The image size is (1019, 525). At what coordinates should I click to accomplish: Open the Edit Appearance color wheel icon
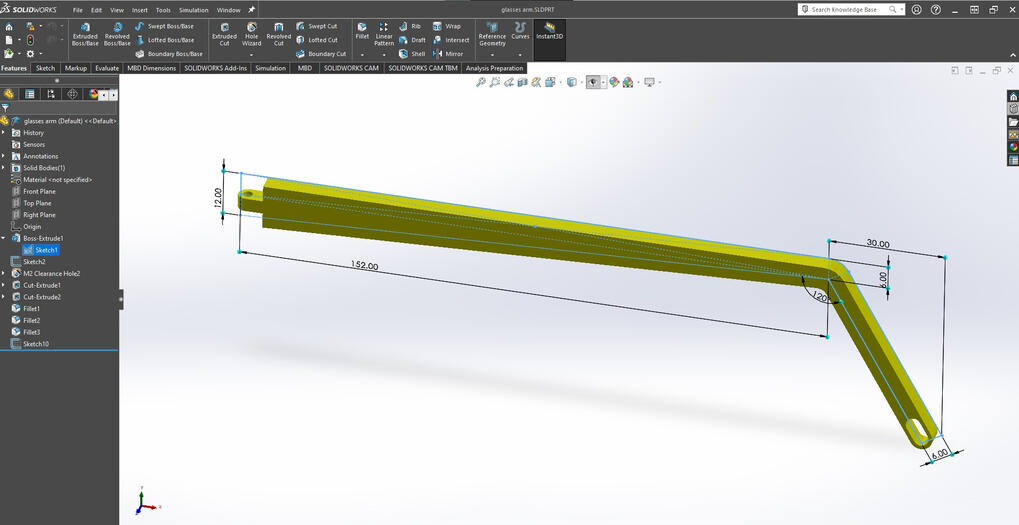614,82
